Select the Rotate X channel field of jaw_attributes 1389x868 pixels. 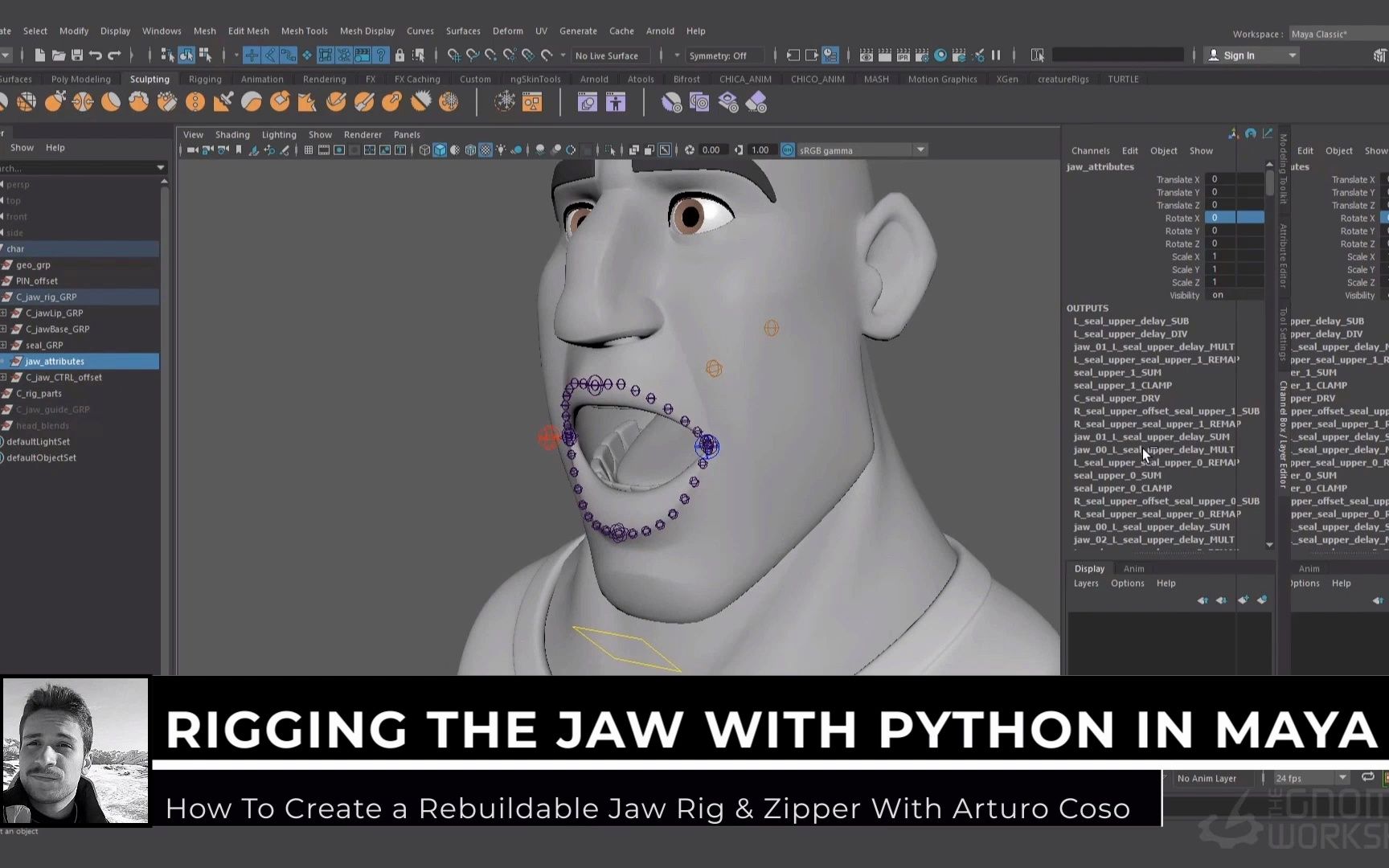click(x=1234, y=218)
